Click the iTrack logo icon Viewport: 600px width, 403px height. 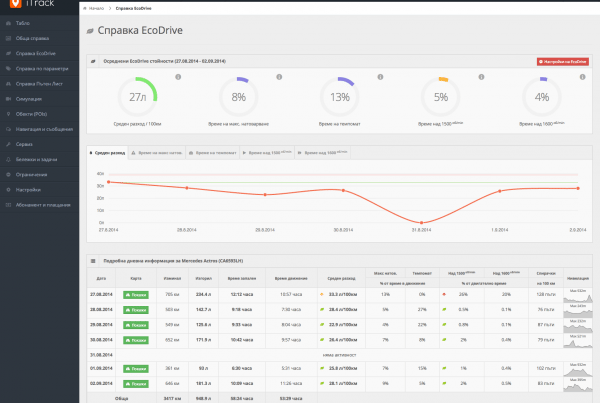pos(15,3)
